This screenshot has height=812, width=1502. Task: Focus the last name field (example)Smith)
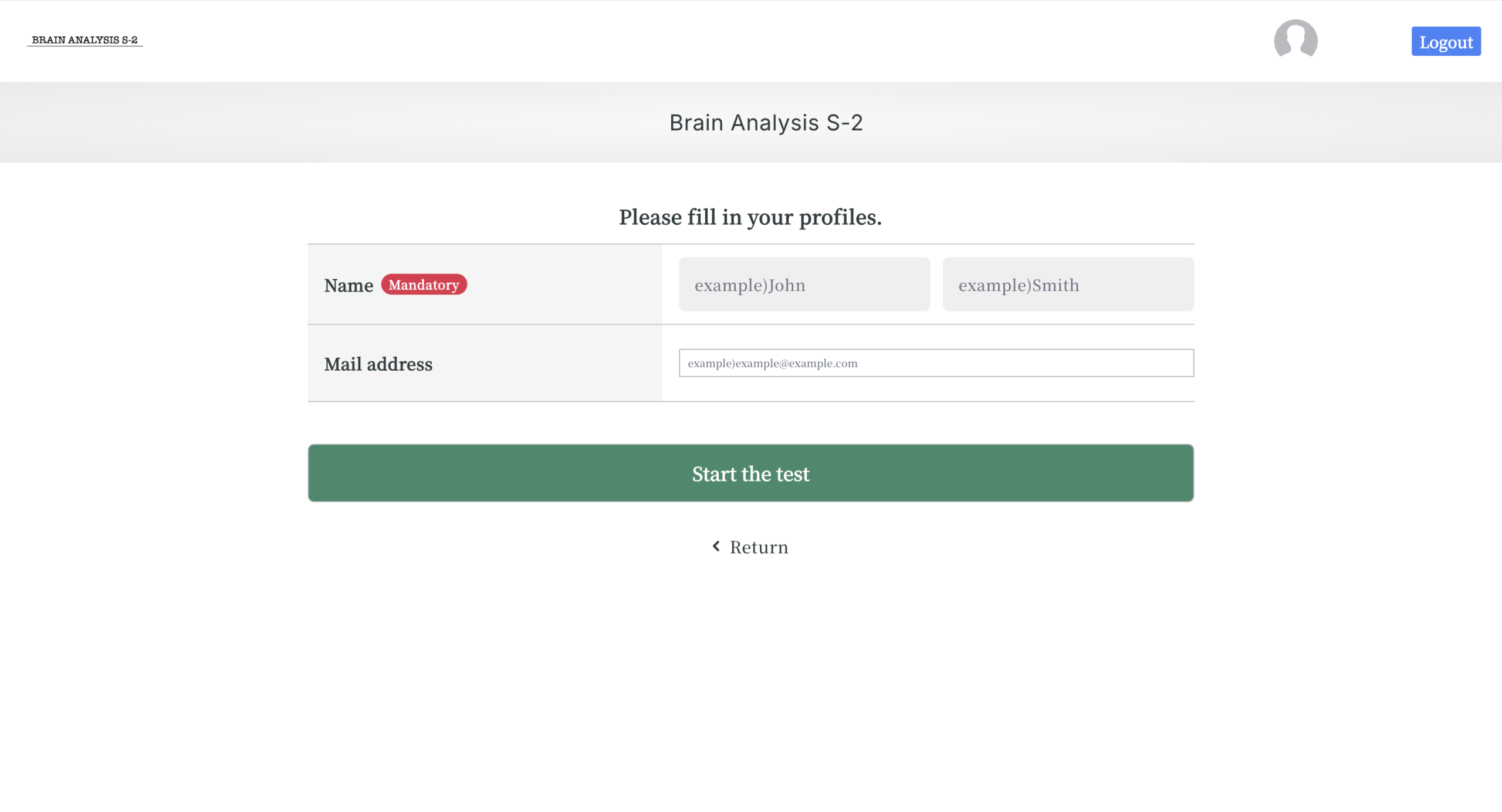click(1068, 285)
